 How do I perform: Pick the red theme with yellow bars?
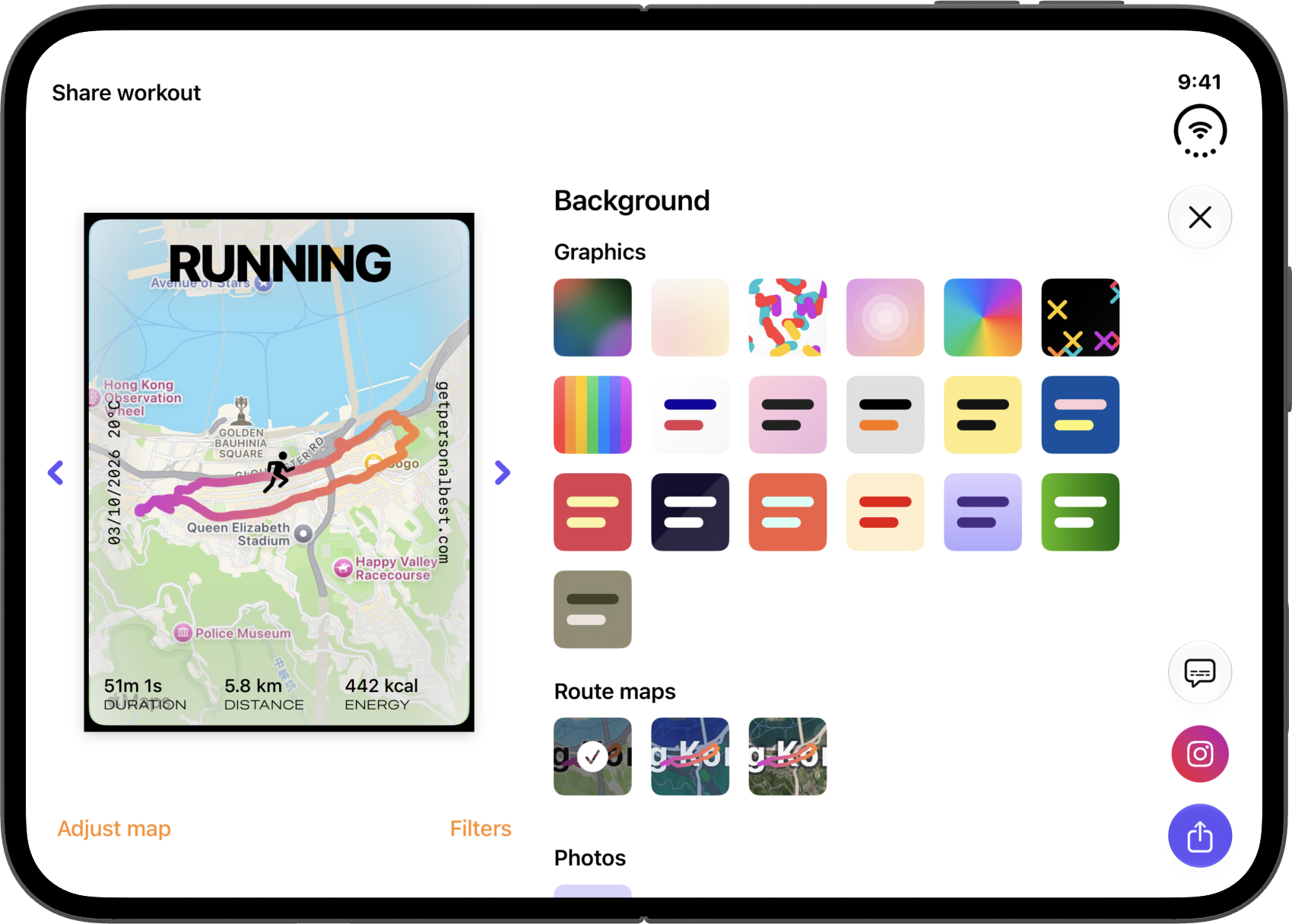(592, 512)
